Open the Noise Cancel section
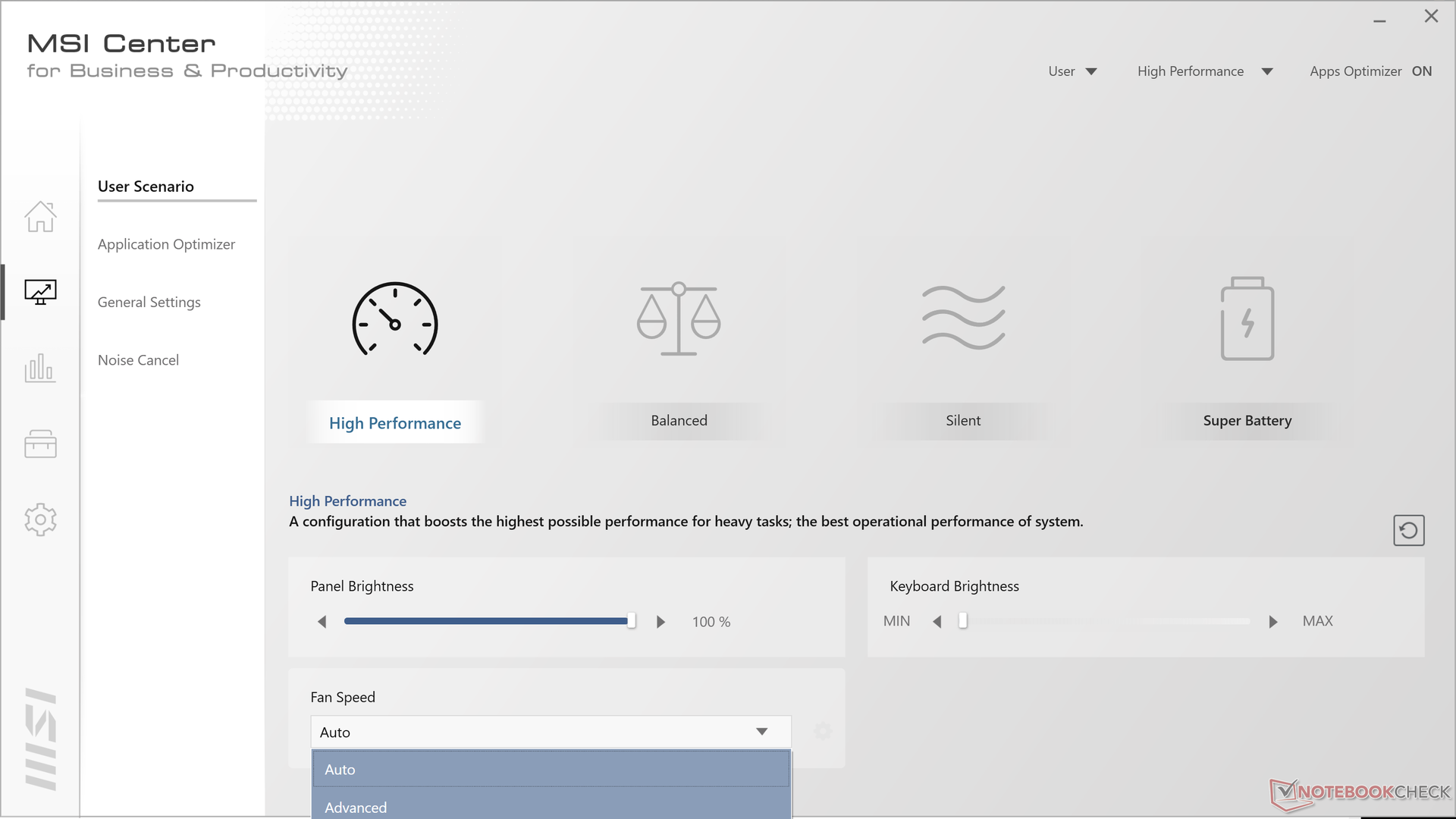This screenshot has width=1456, height=819. pyautogui.click(x=138, y=360)
